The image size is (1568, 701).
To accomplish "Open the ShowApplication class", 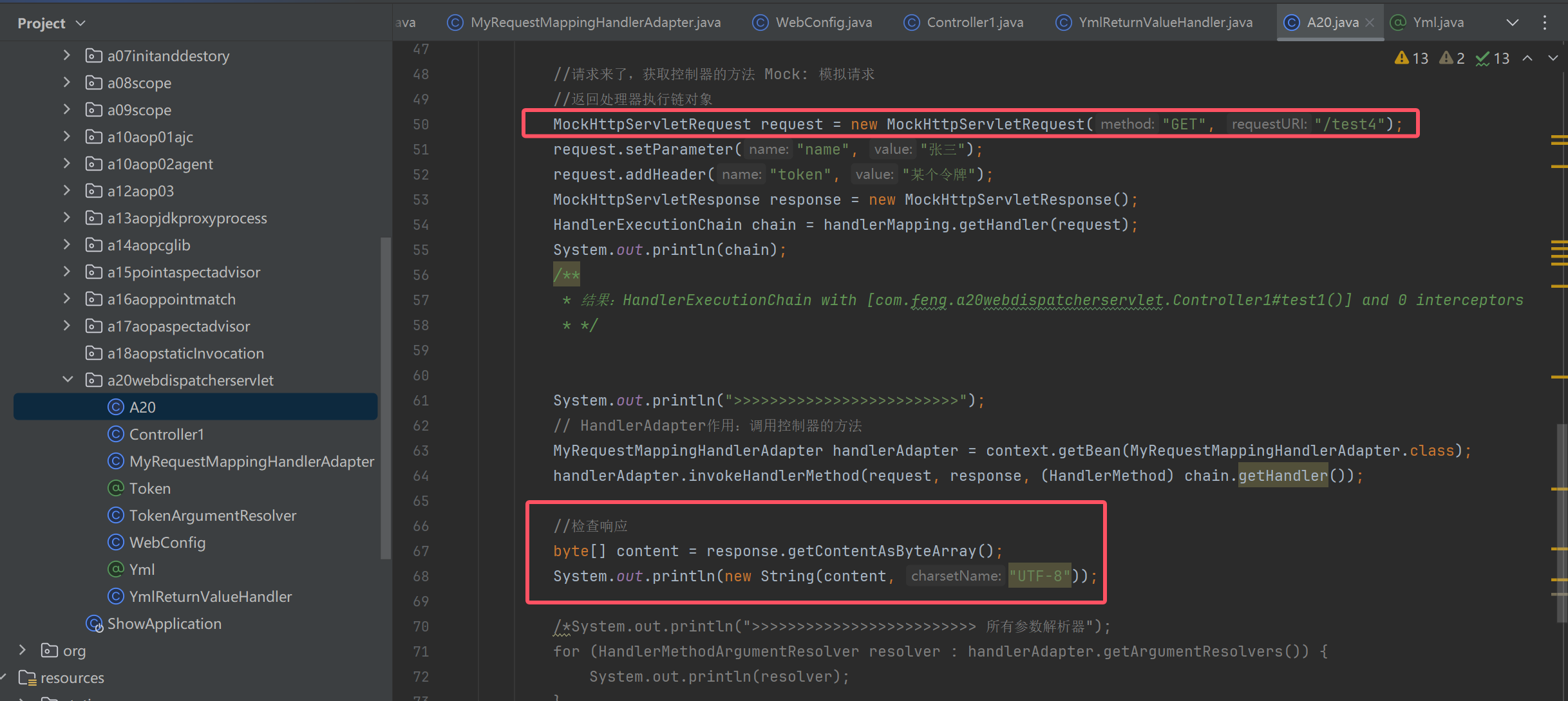I will coord(164,624).
